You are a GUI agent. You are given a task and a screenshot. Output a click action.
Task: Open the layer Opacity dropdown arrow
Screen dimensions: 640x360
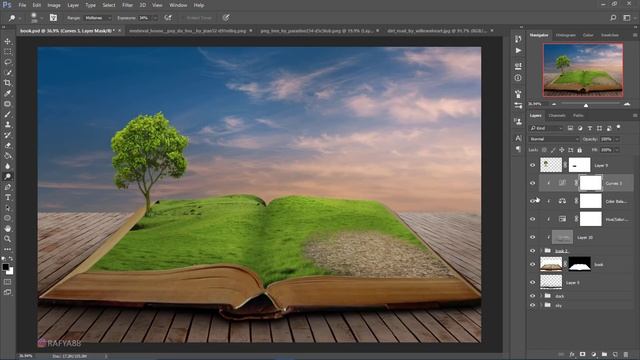tap(617, 139)
